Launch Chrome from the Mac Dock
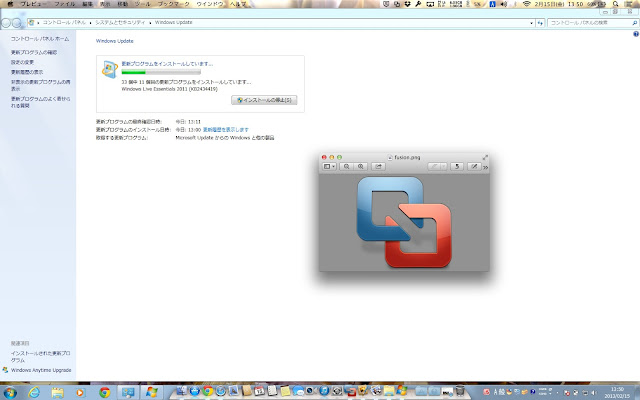Screen dimensions: 640x400 (x=208, y=391)
